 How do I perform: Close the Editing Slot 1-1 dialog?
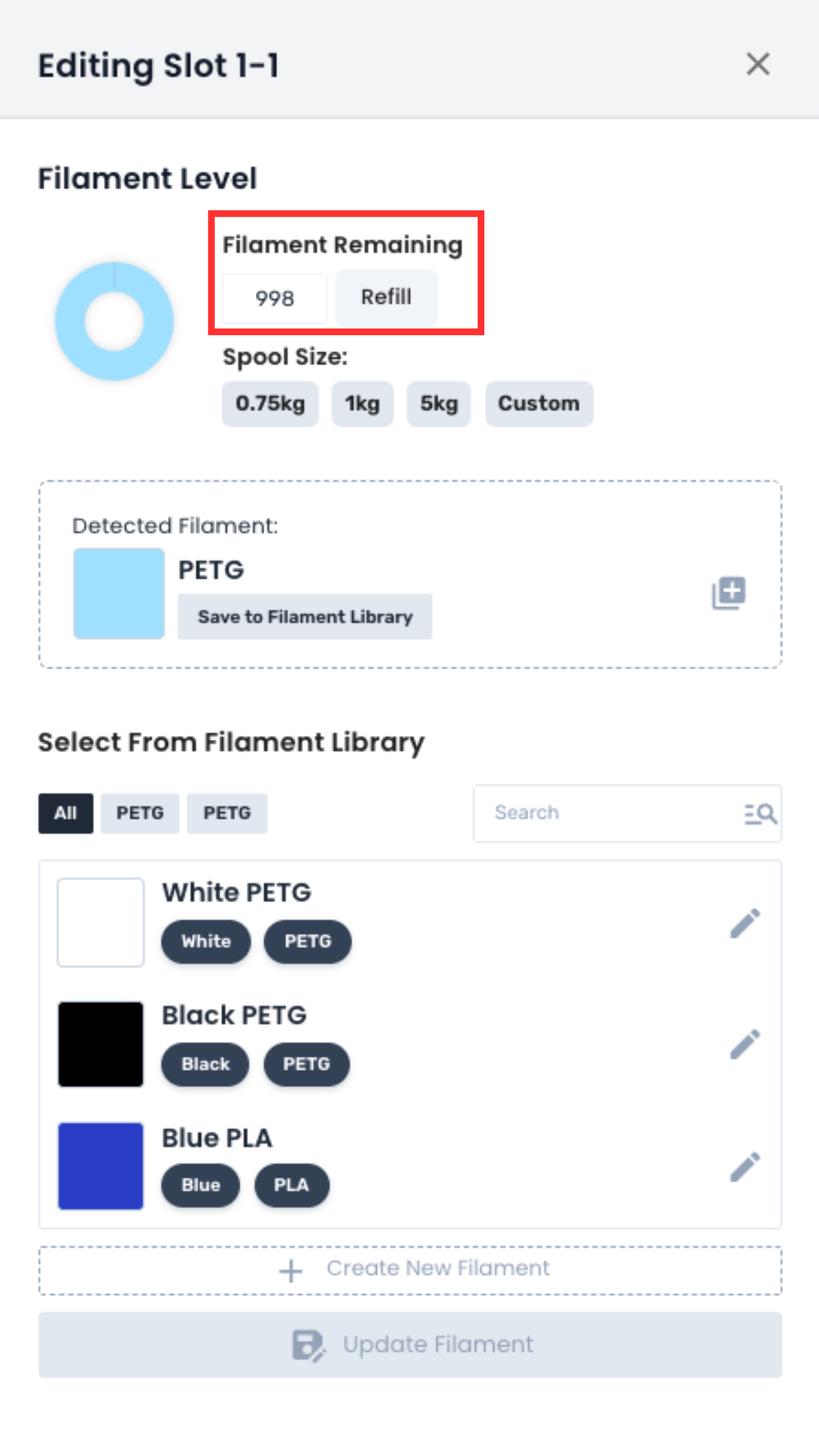pyautogui.click(x=757, y=64)
